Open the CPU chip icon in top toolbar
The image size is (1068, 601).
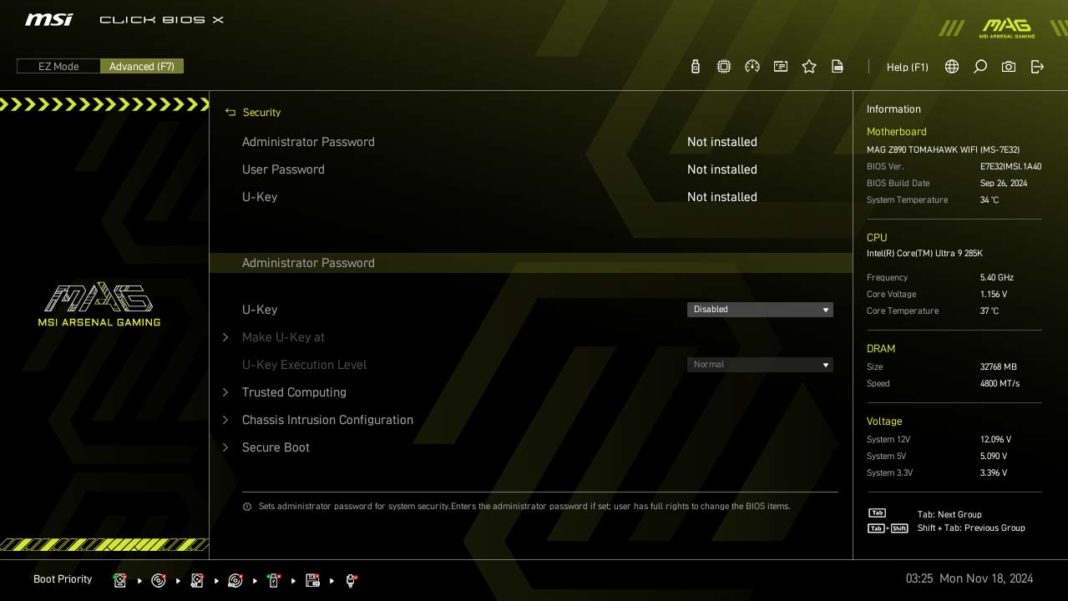pyautogui.click(x=723, y=67)
